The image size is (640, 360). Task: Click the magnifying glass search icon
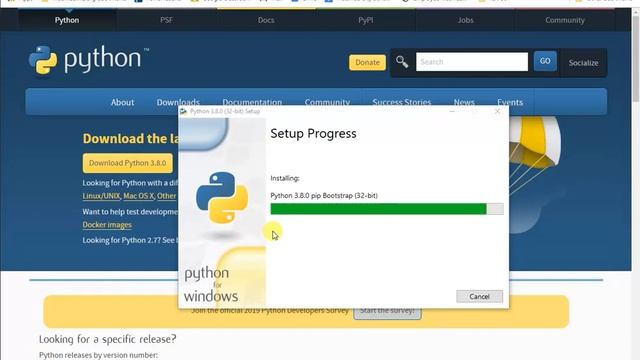[402, 62]
